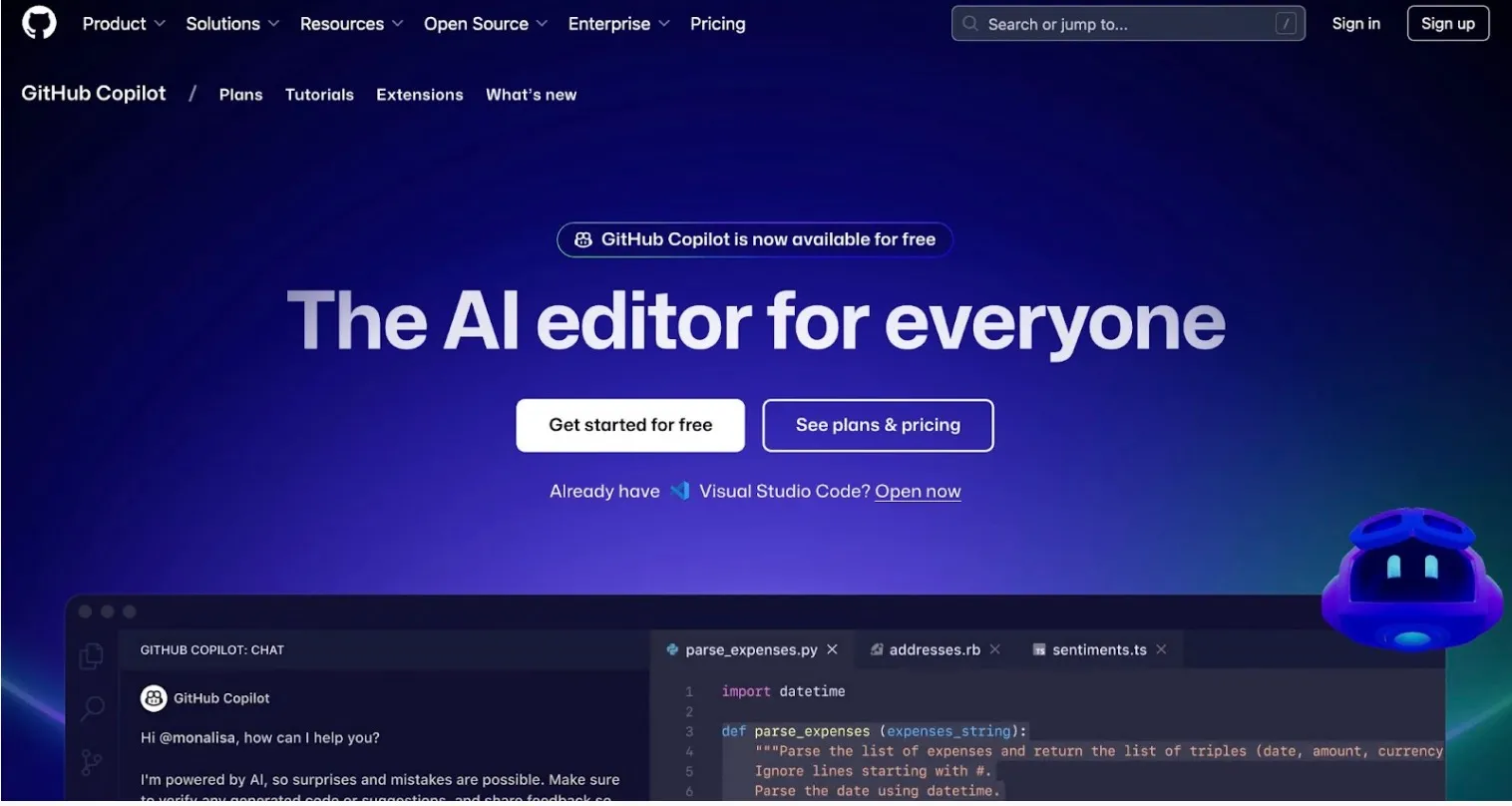Open the Plans tab

(x=241, y=95)
